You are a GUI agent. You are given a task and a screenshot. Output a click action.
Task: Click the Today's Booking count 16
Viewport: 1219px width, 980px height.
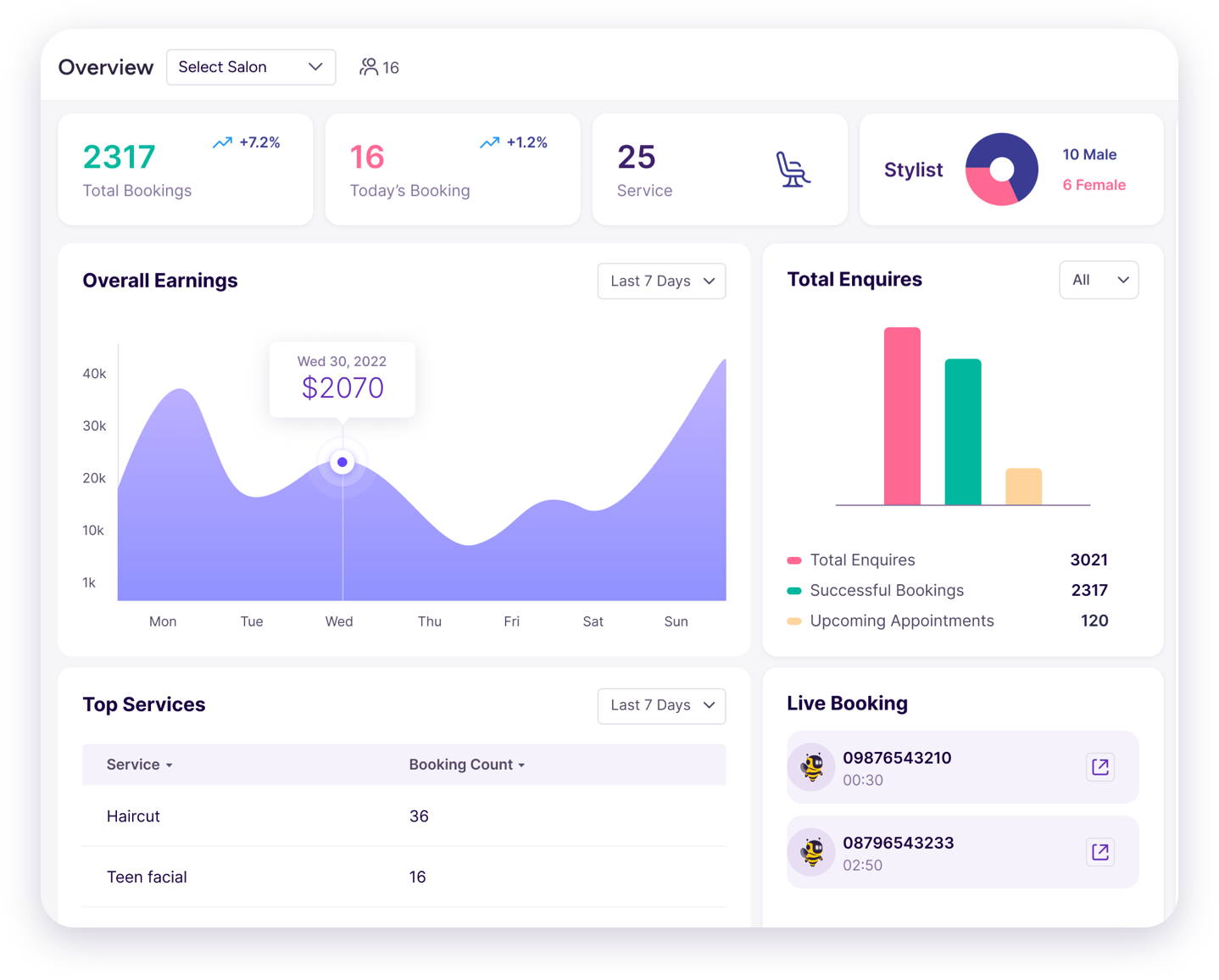[367, 157]
